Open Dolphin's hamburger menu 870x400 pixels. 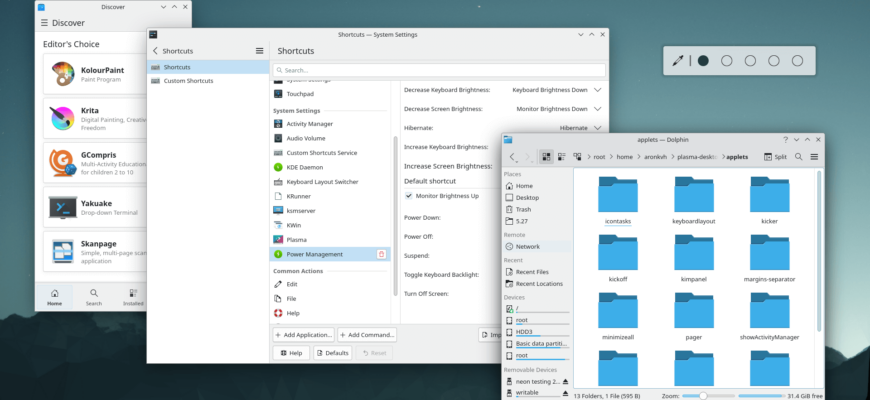coord(814,157)
